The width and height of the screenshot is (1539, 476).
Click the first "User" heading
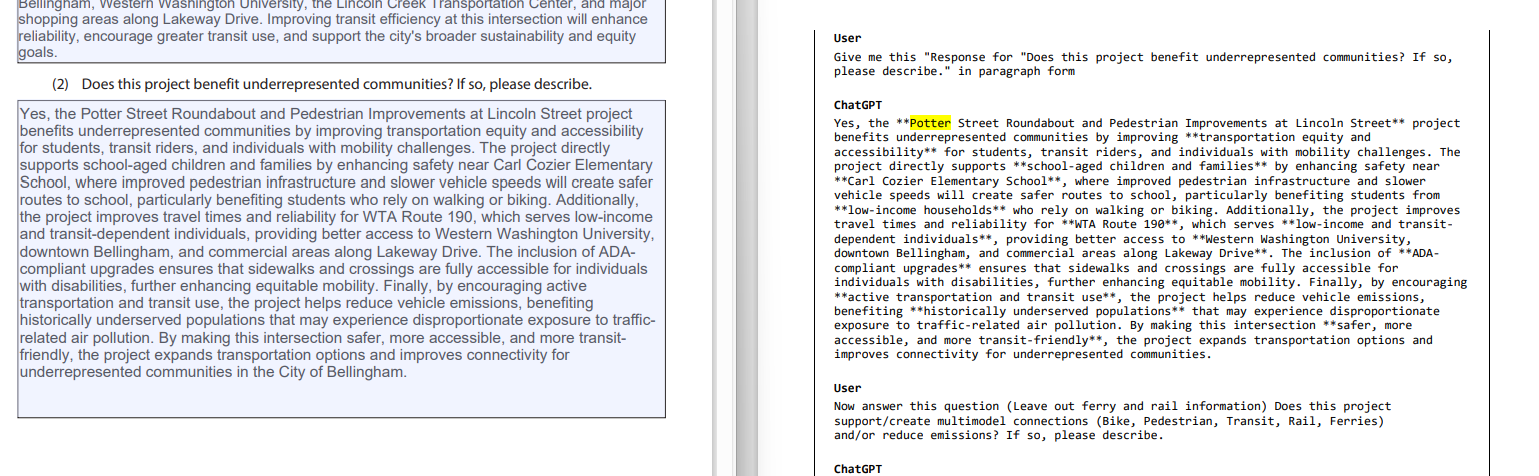pyautogui.click(x=847, y=38)
